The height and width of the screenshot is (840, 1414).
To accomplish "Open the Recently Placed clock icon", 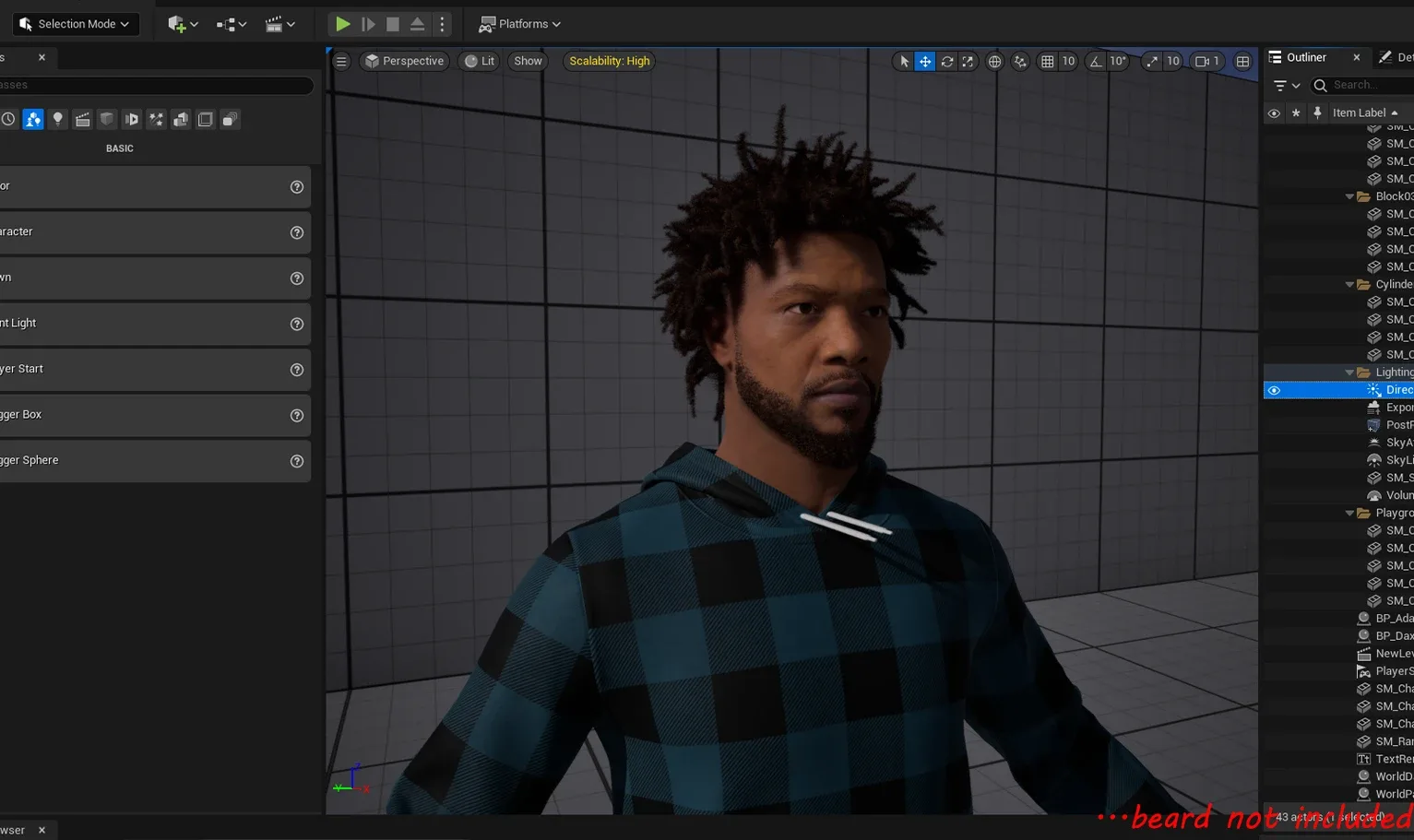I will point(8,119).
